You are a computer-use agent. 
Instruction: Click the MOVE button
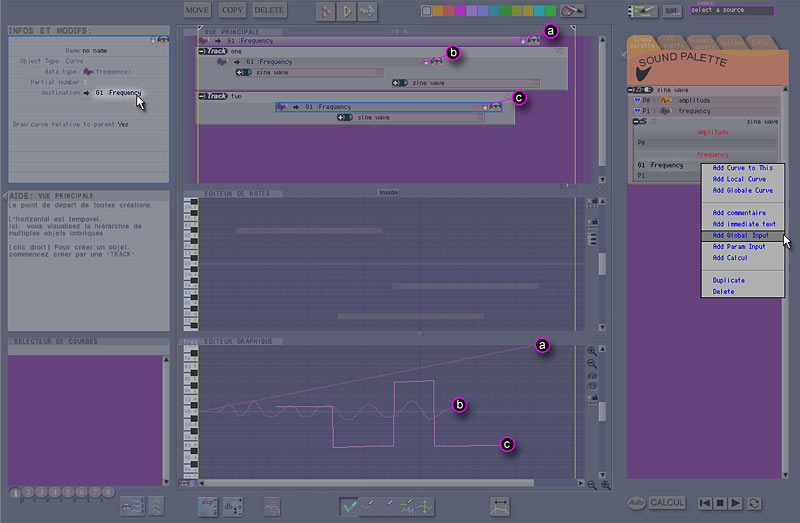tap(196, 10)
